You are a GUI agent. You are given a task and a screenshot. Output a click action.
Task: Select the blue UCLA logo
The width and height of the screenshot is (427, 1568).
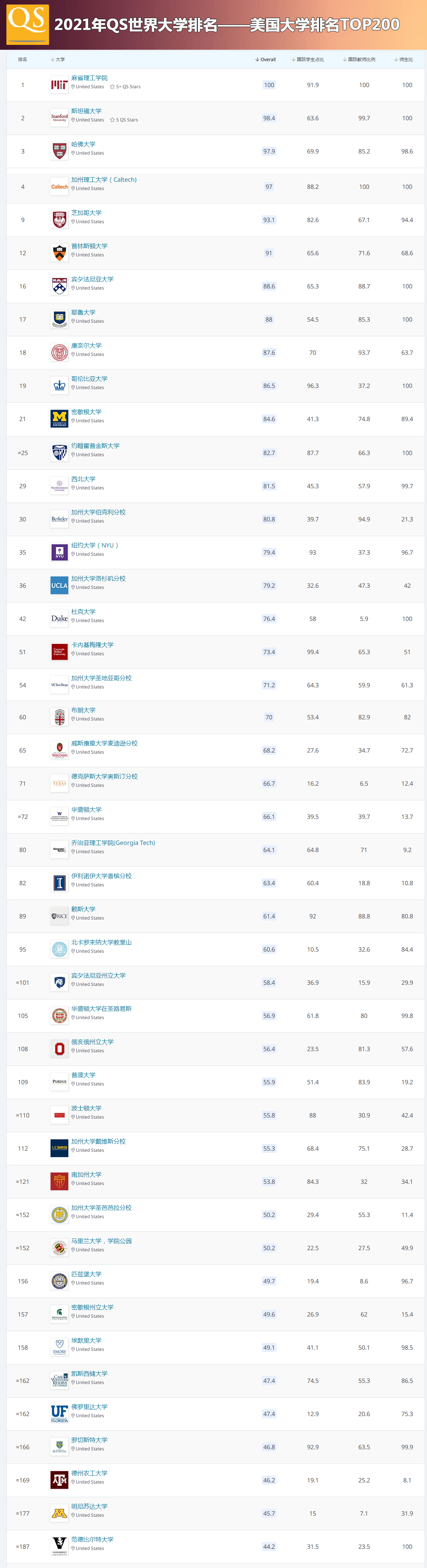coord(59,585)
